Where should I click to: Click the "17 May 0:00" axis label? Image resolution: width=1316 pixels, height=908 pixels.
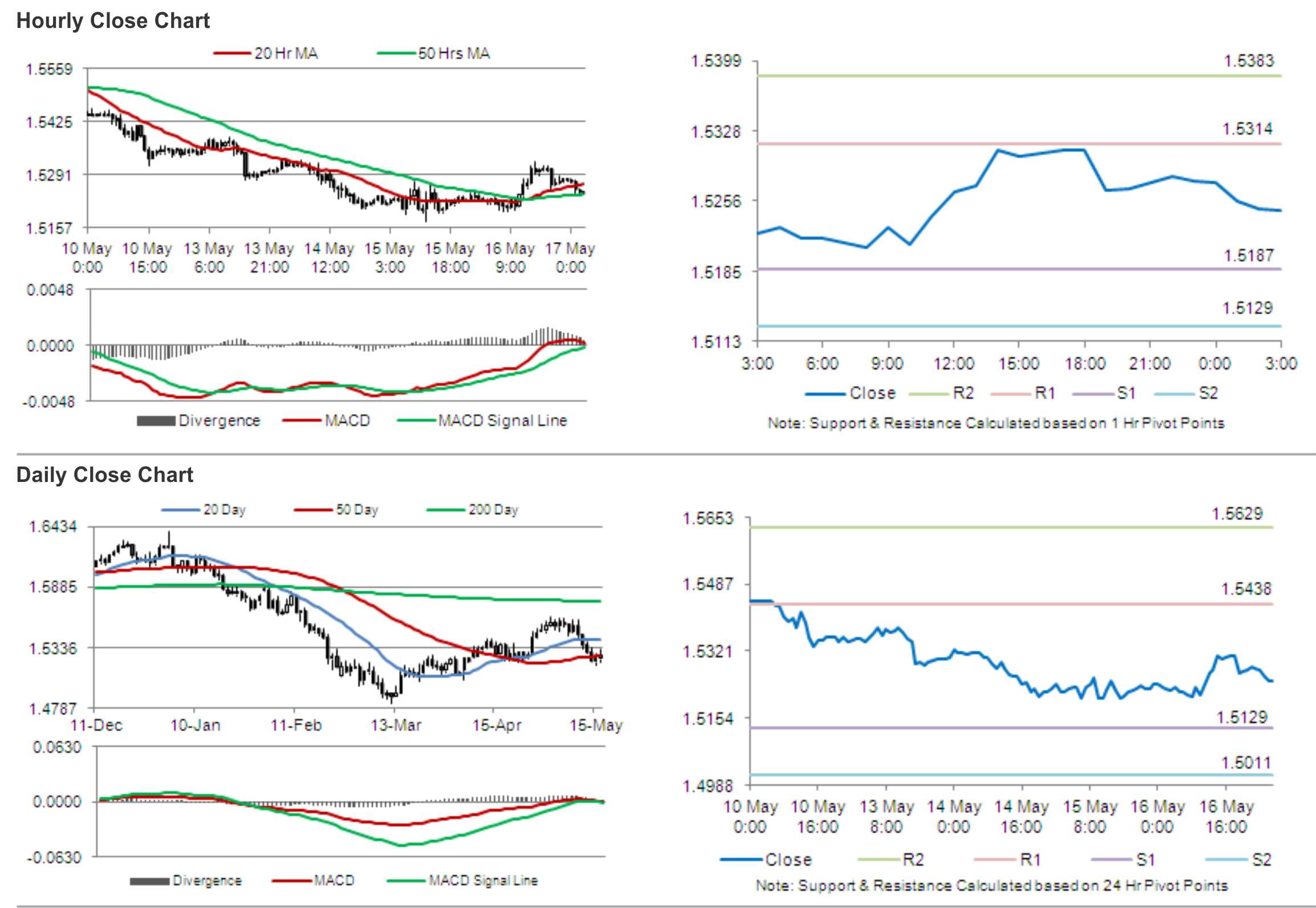[x=570, y=257]
